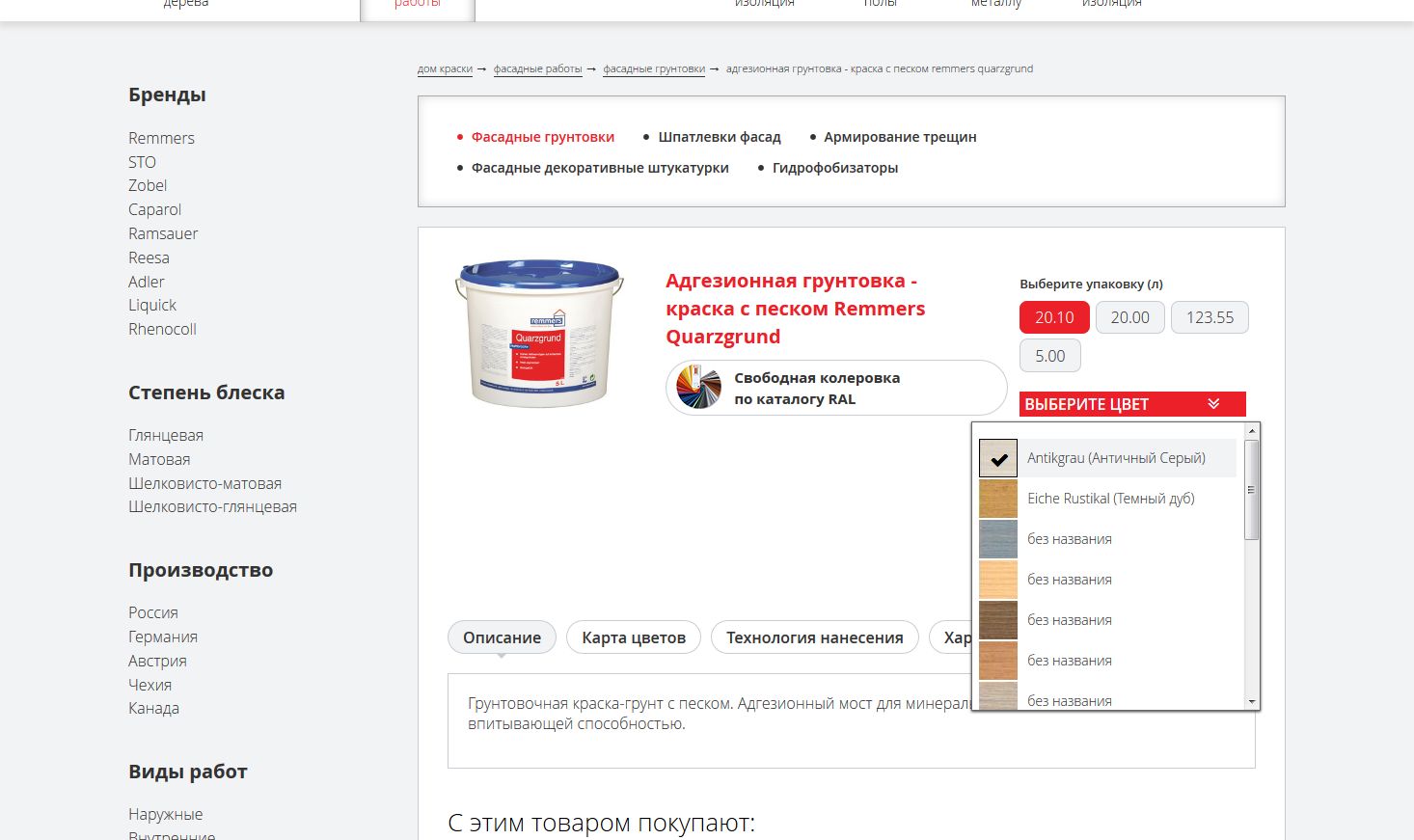Filter by brand Rhenocoll

tap(162, 329)
